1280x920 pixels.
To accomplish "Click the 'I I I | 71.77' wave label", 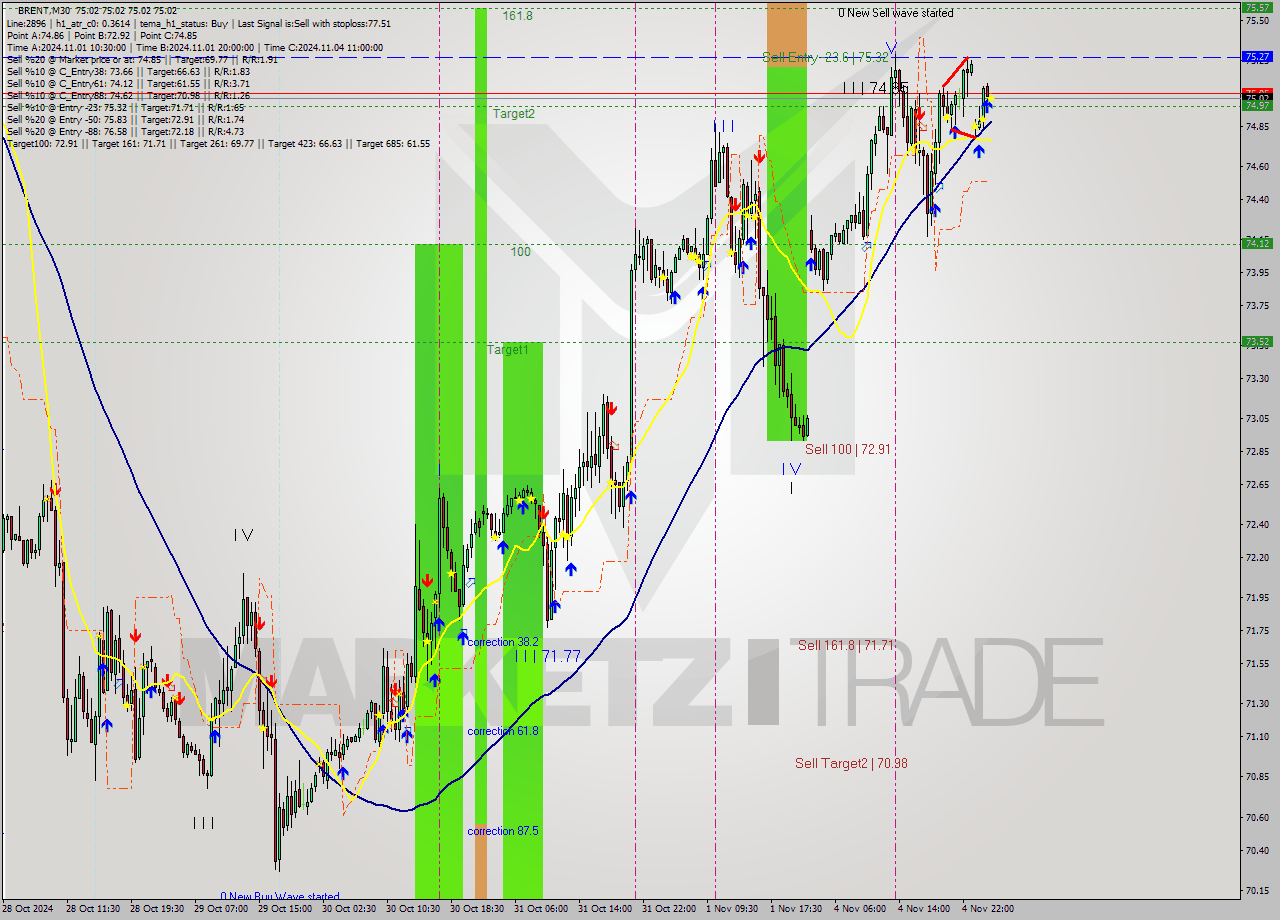I will 546,656.
